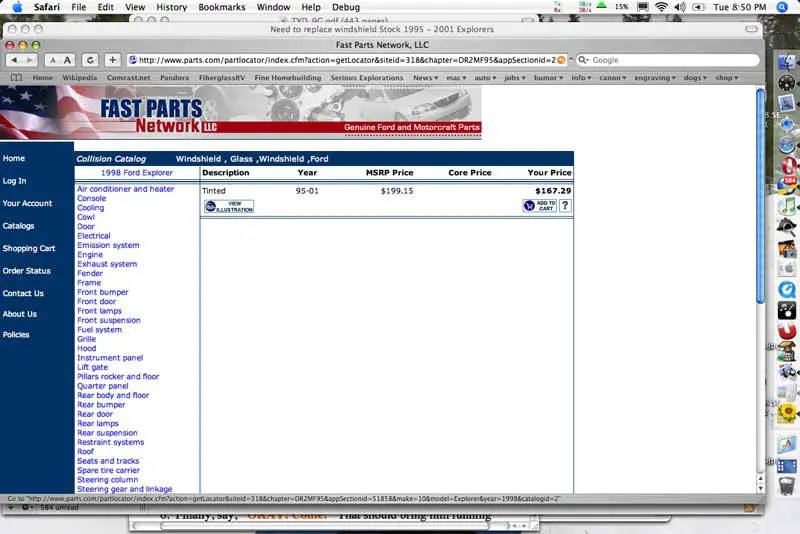
Task: Click the orange RSS/snapback icon in address bar
Action: point(561,60)
